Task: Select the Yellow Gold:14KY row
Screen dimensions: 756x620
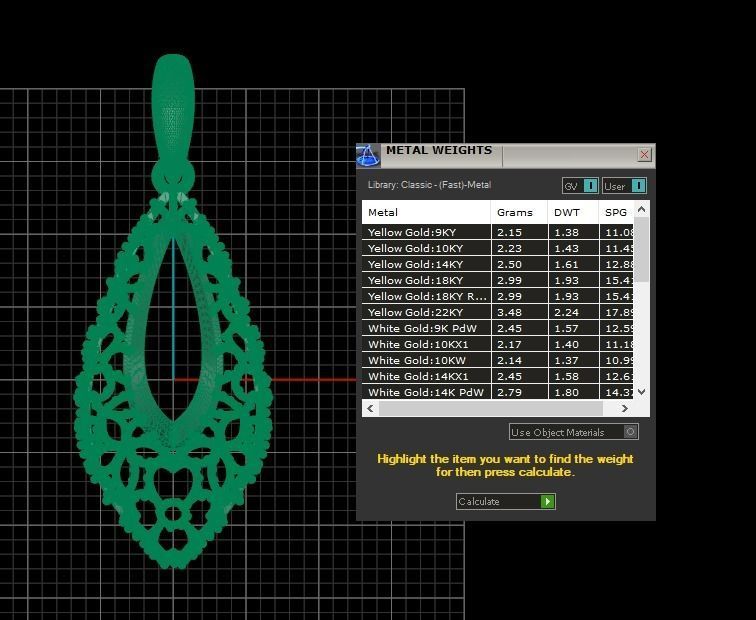Action: point(498,264)
